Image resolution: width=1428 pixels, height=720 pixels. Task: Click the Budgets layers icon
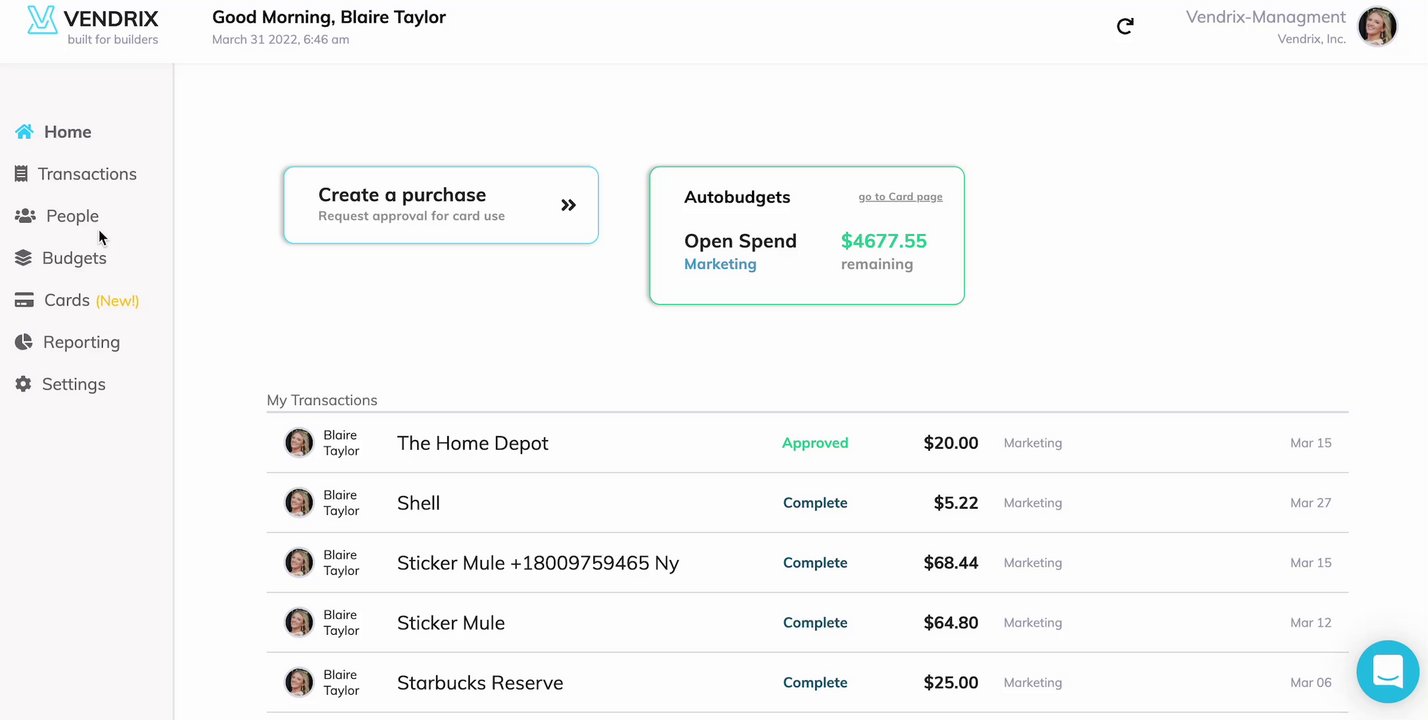[x=23, y=258]
